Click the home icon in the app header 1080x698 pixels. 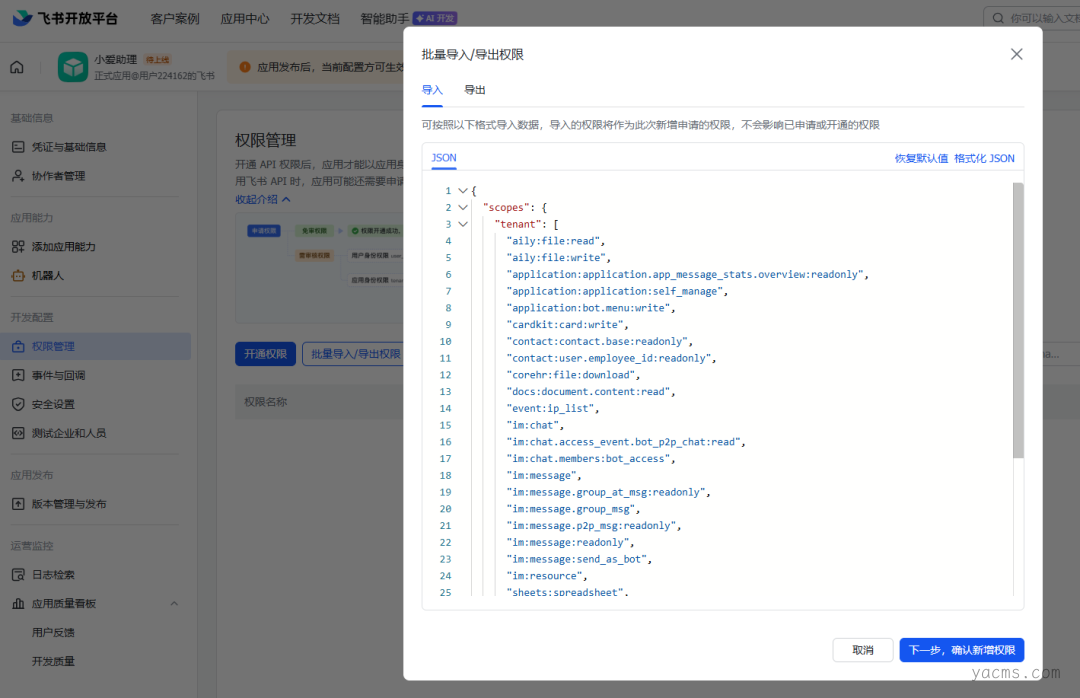click(x=17, y=67)
